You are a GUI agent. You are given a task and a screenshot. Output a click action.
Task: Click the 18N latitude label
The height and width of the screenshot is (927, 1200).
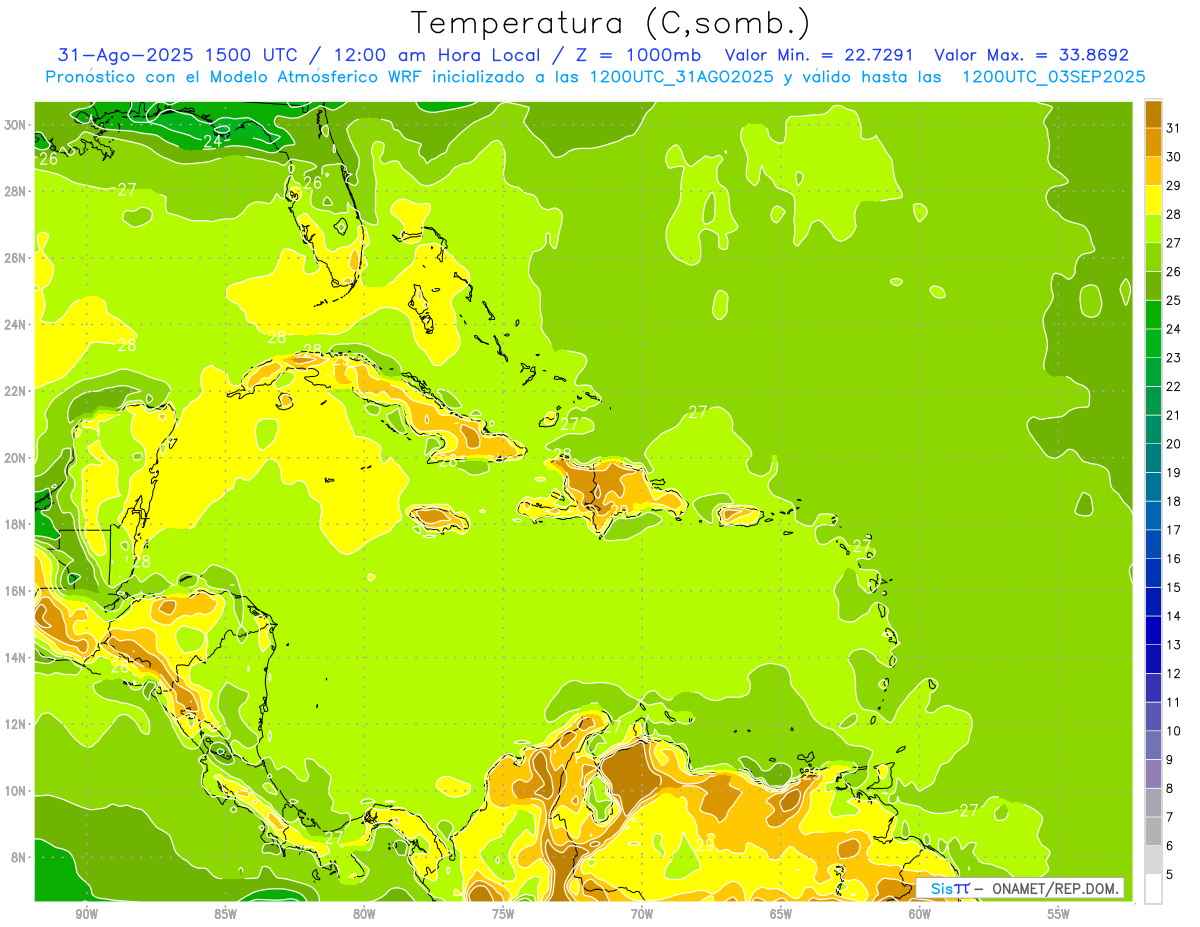pos(17,524)
